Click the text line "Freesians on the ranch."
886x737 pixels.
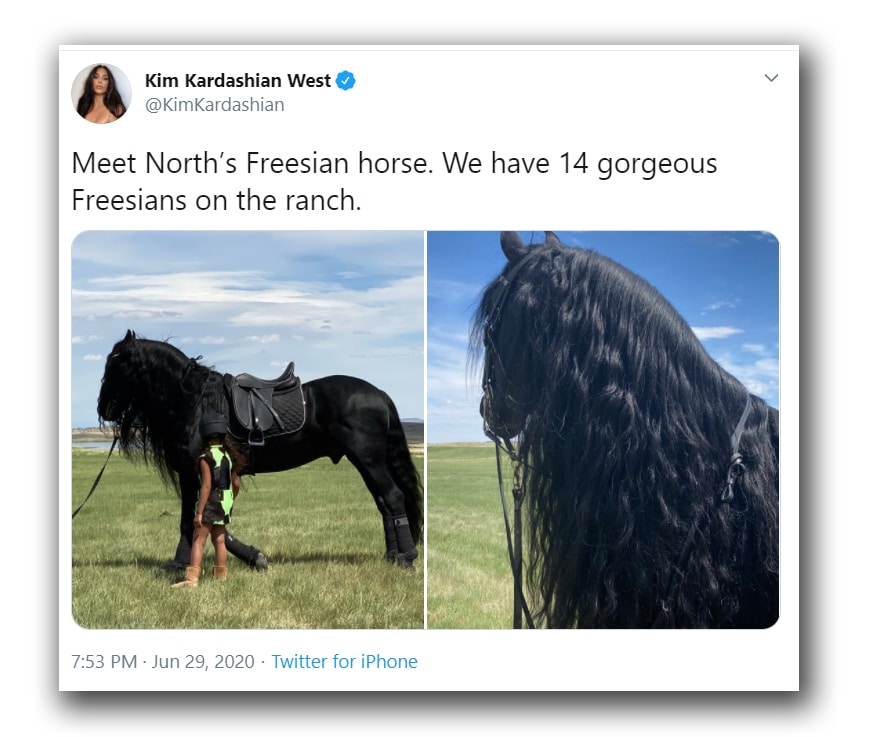216,200
